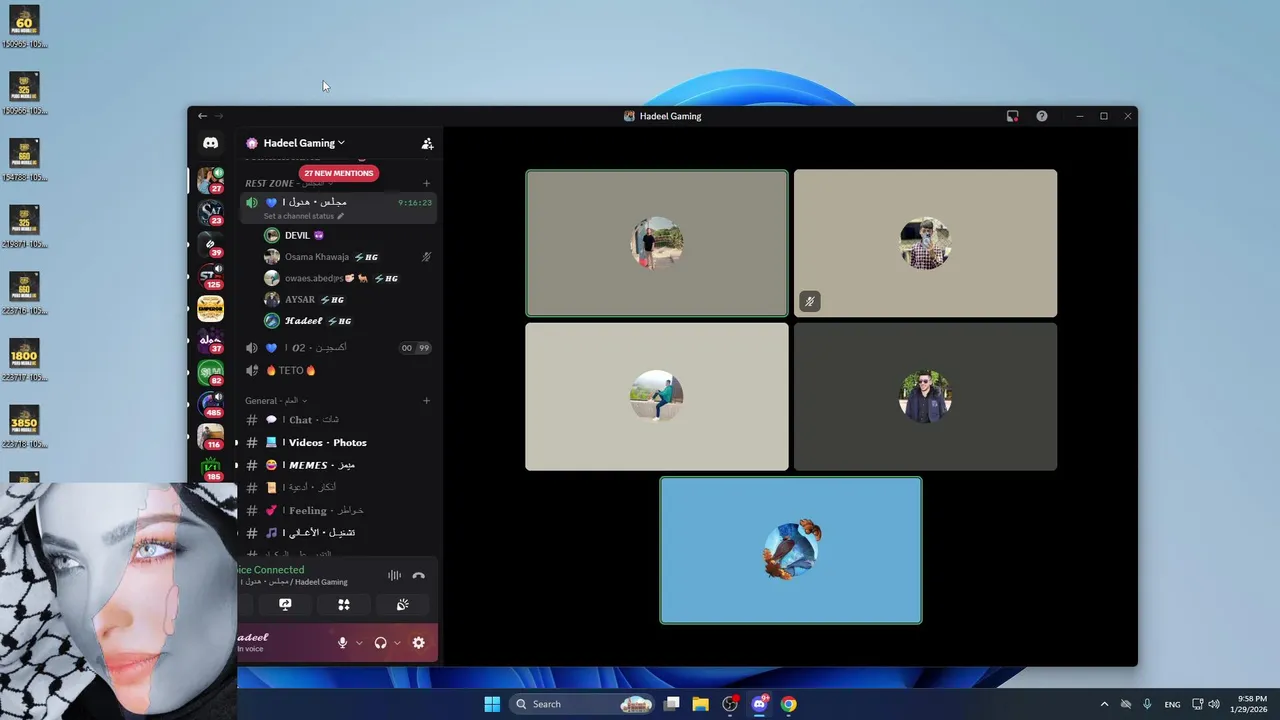Open the server with 485 badge
This screenshot has width=1280, height=720.
click(x=210, y=404)
